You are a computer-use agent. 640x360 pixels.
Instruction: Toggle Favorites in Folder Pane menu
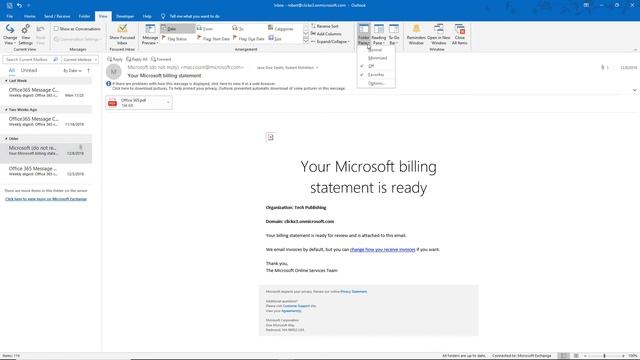(376, 75)
